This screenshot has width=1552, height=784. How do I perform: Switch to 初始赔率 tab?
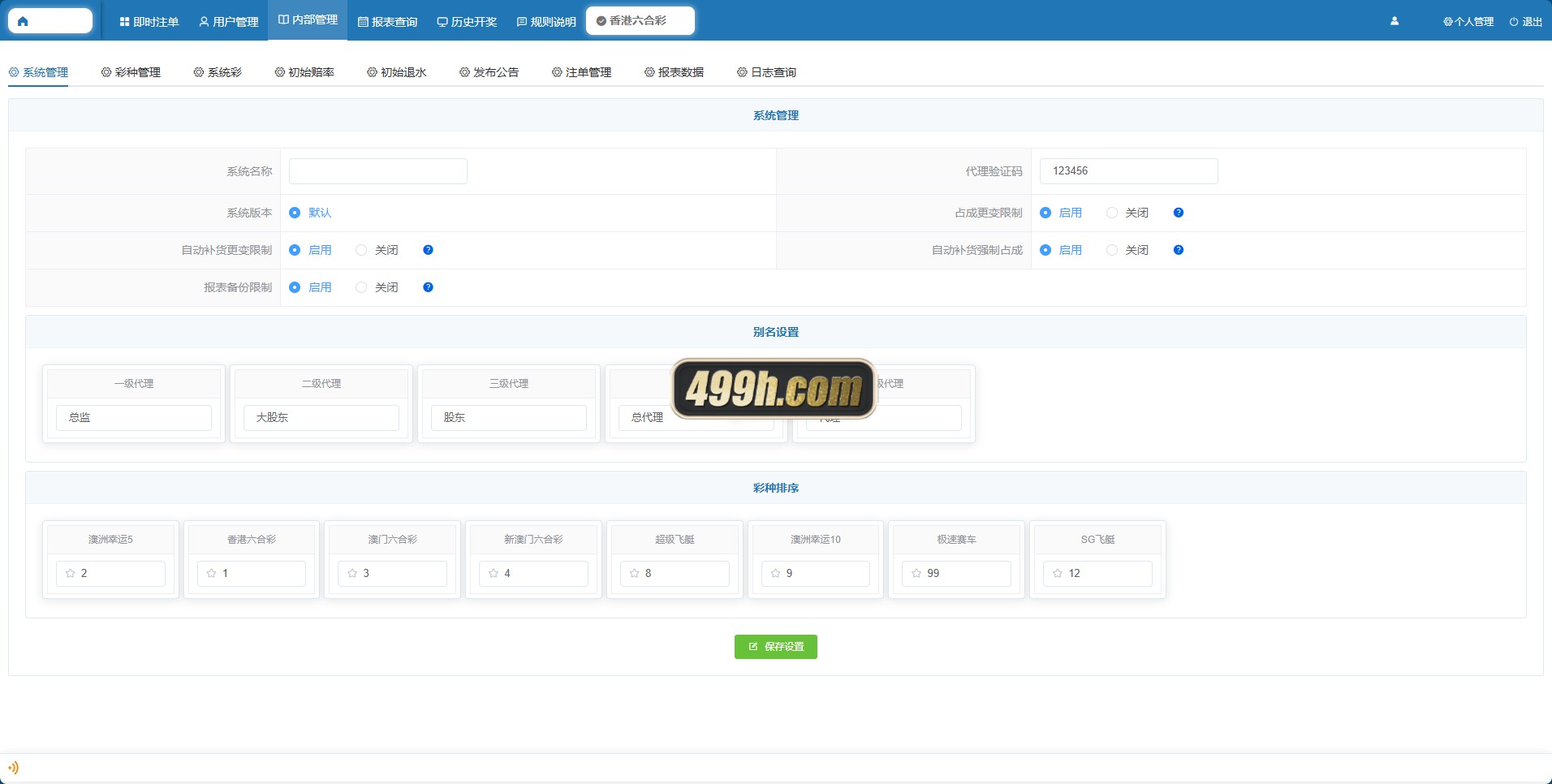click(304, 72)
